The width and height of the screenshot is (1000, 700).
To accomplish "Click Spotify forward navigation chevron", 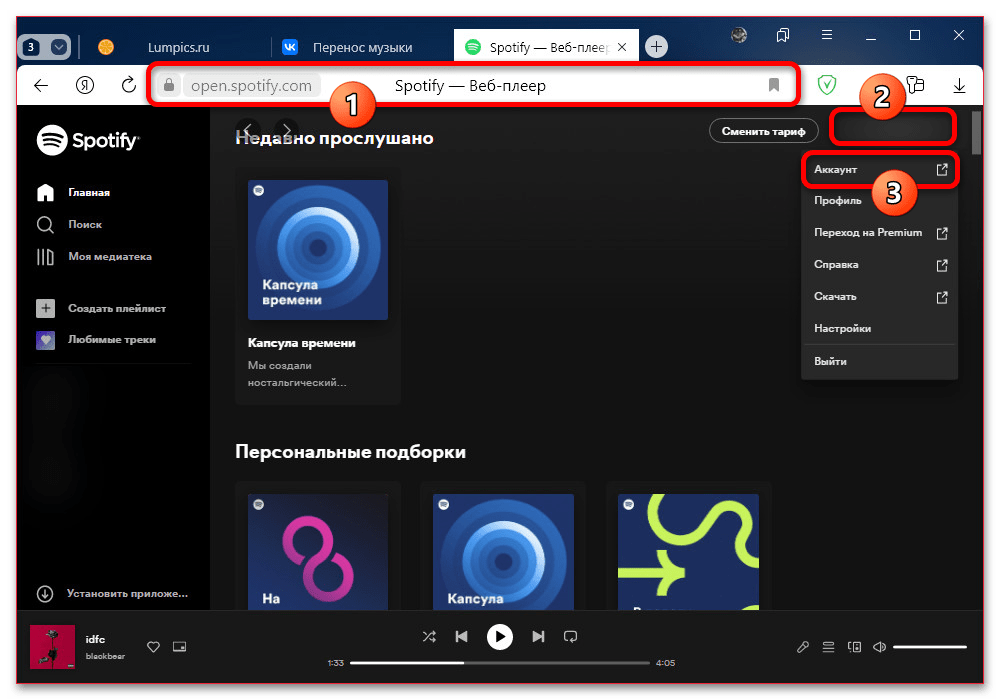I will [x=286, y=131].
